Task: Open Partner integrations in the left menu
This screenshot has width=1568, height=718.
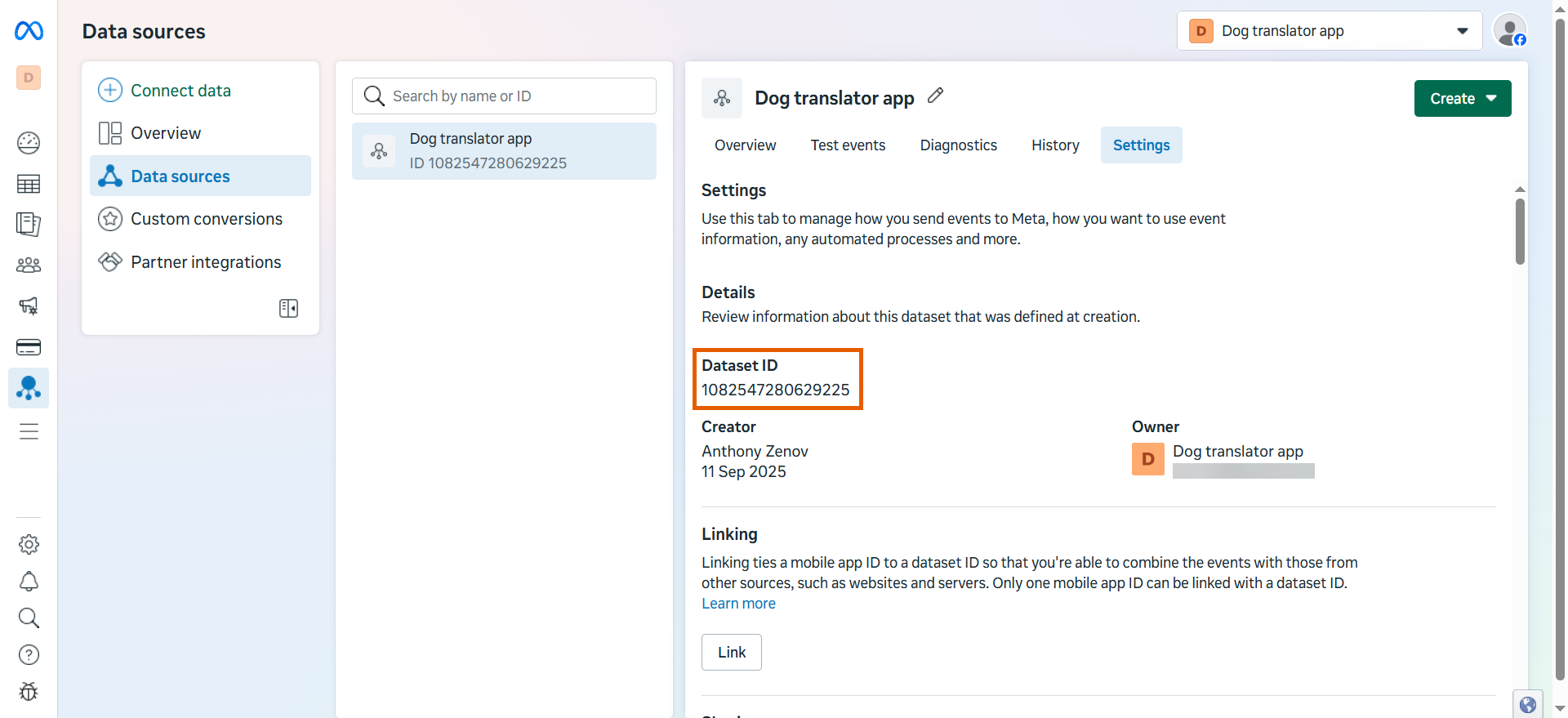Action: coord(200,262)
